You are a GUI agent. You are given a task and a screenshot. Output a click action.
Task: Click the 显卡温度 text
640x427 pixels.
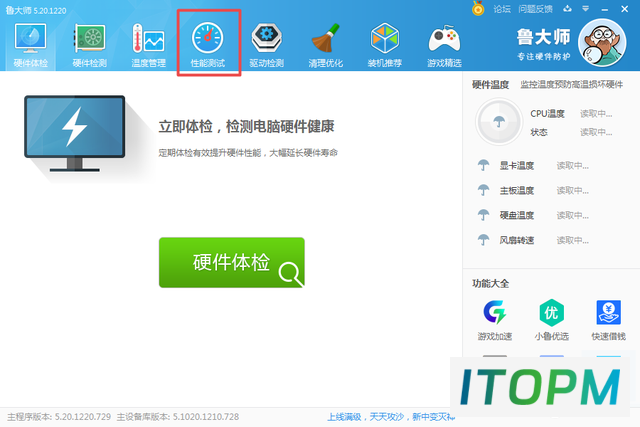pyautogui.click(x=517, y=166)
